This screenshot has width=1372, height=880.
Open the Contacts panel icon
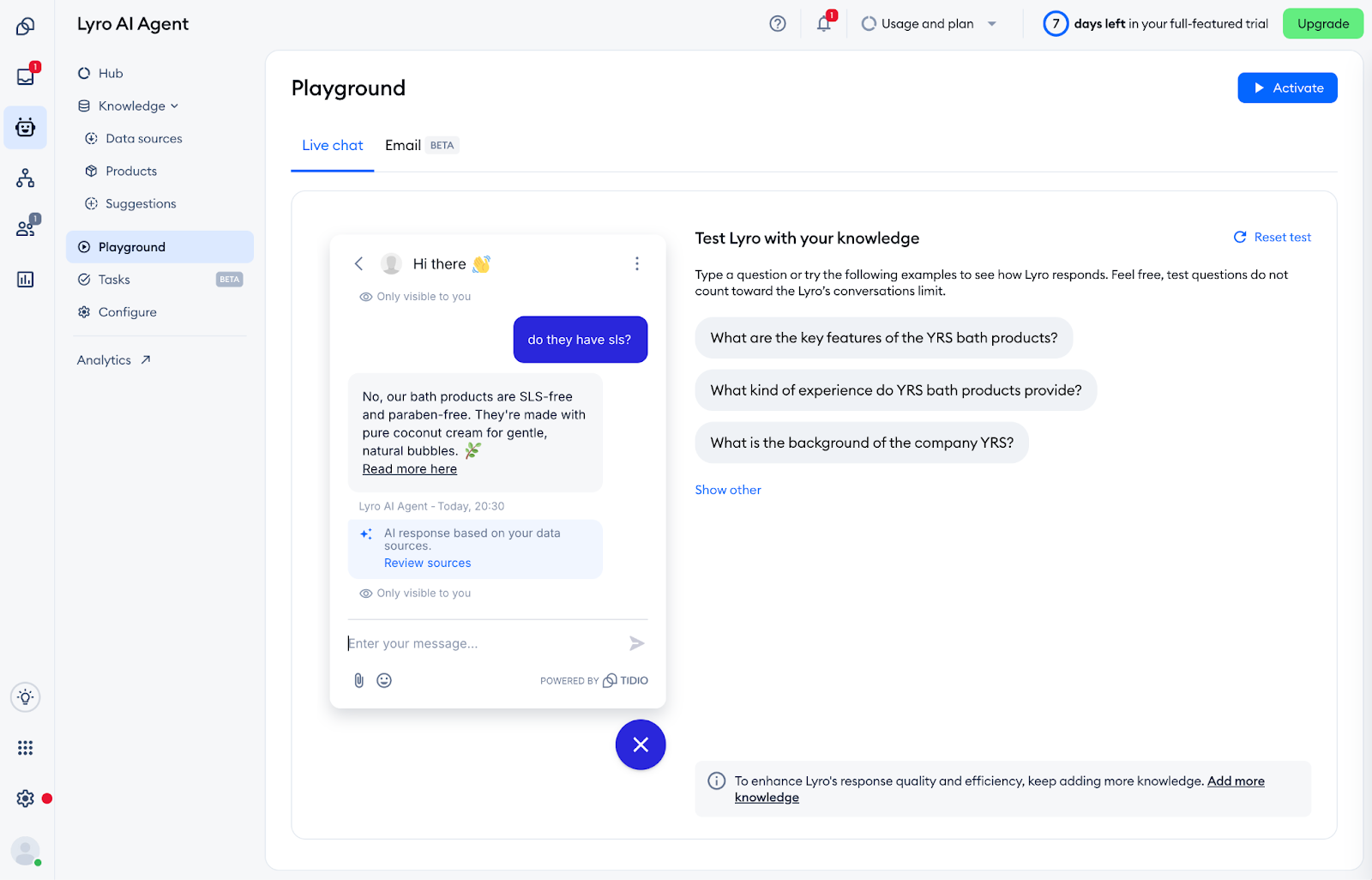(25, 227)
